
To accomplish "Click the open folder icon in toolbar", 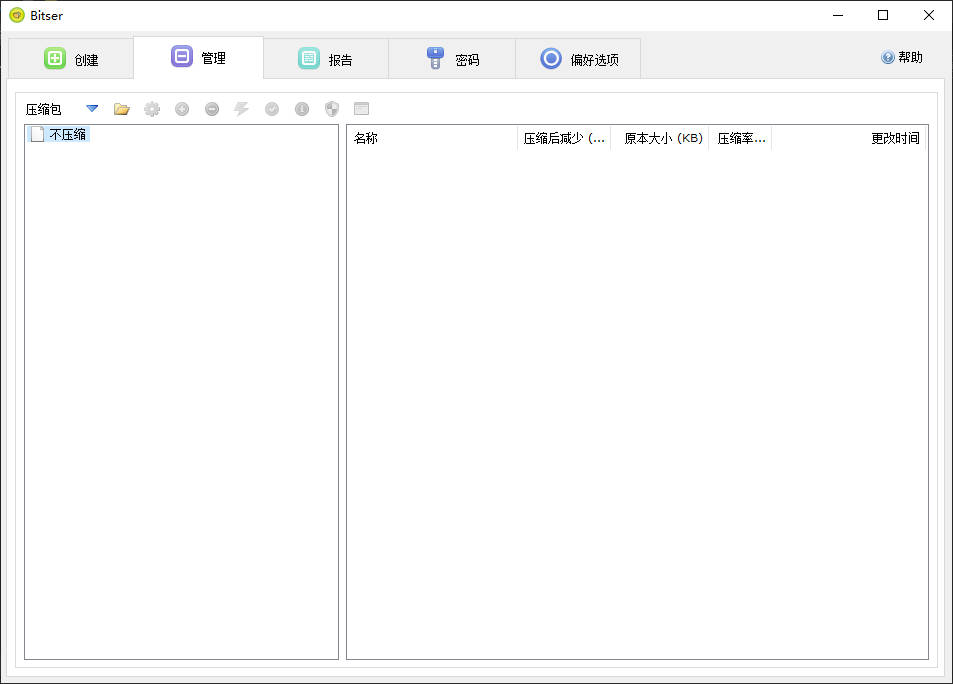I will coord(122,109).
